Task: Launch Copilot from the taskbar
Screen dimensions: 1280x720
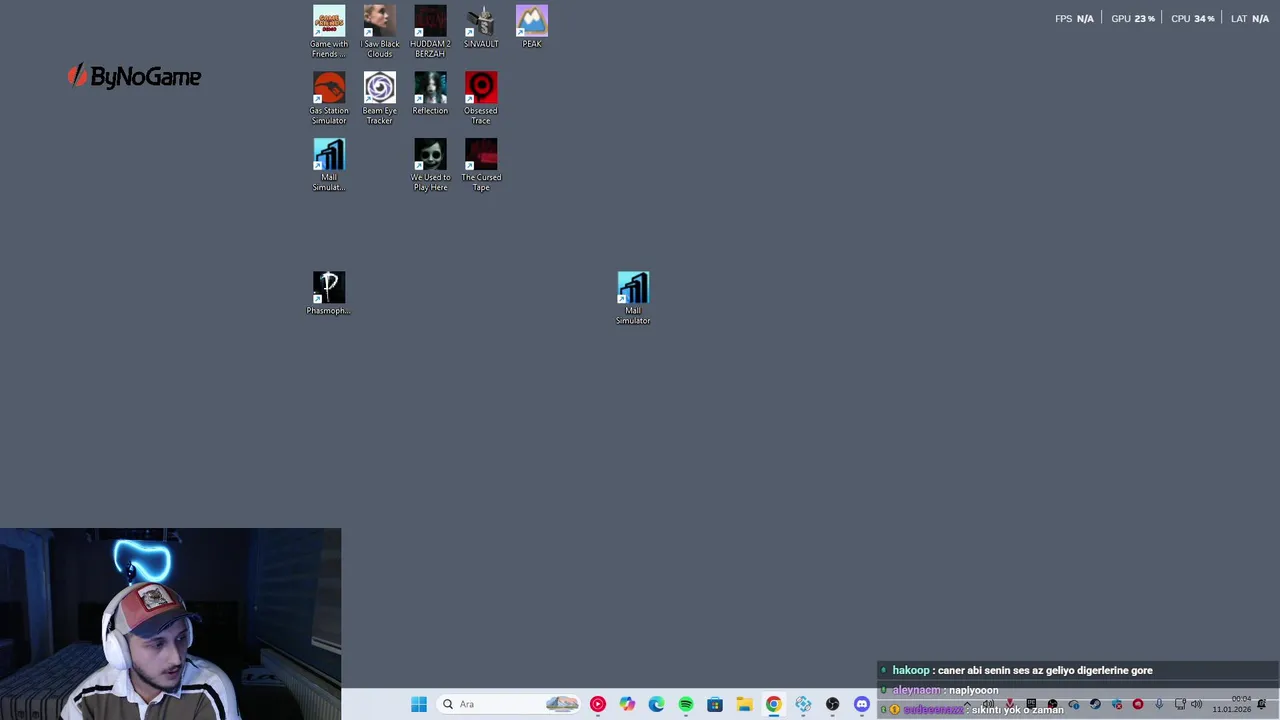Action: (x=627, y=704)
